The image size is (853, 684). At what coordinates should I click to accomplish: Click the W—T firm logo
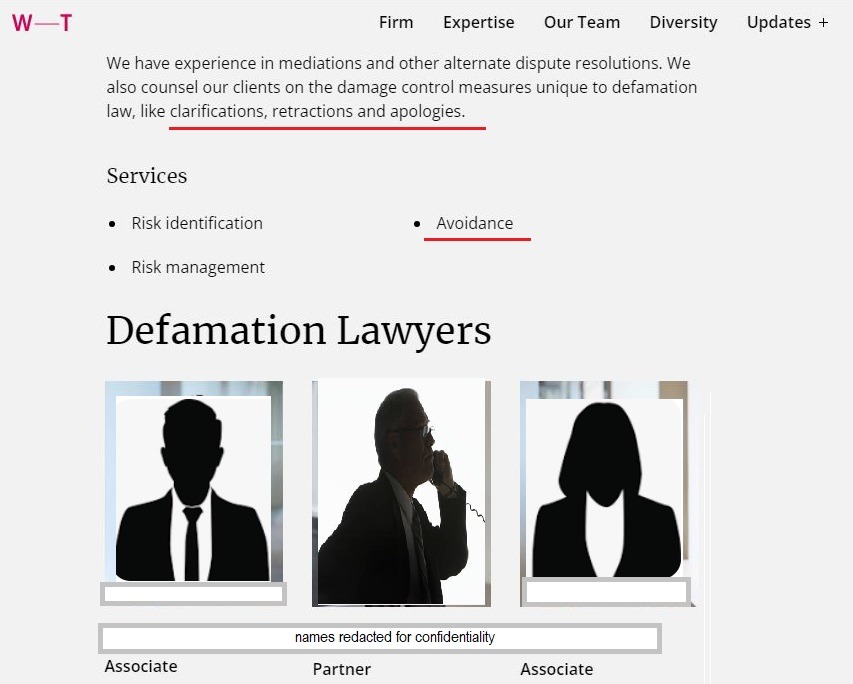[x=42, y=23]
